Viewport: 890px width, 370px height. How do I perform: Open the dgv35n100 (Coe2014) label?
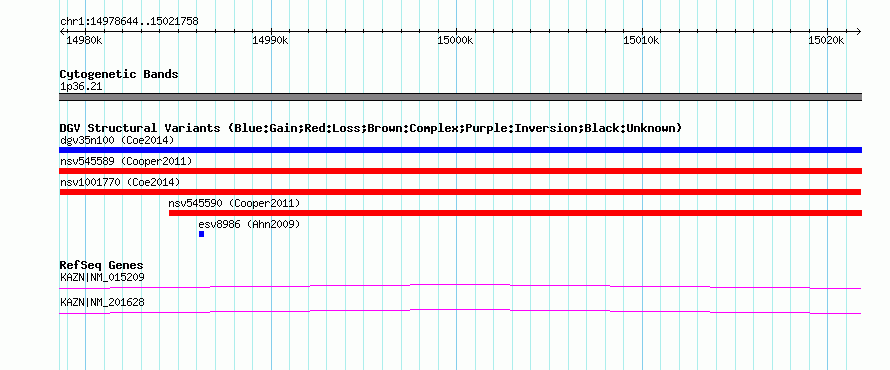117,140
